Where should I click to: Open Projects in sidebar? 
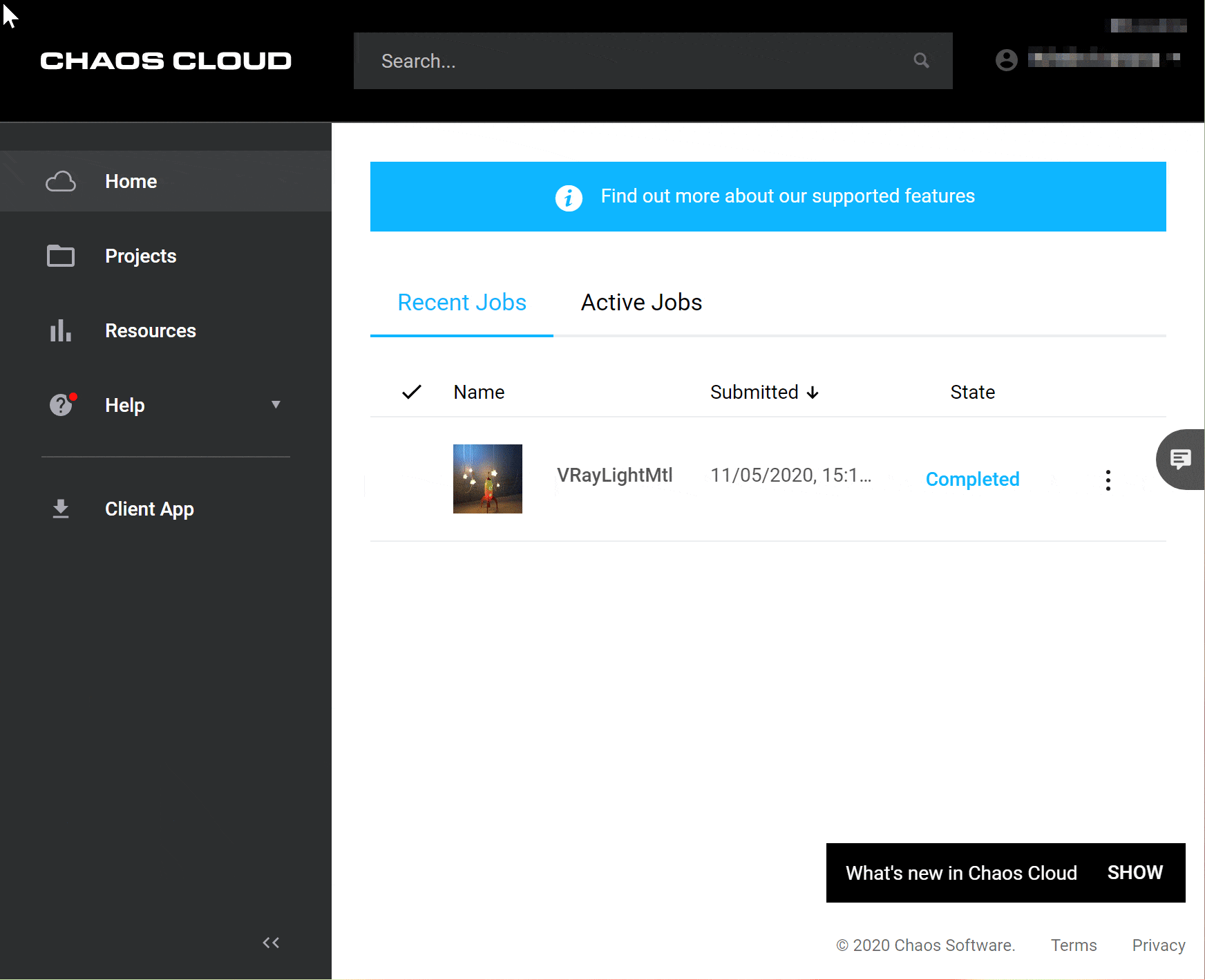166,256
